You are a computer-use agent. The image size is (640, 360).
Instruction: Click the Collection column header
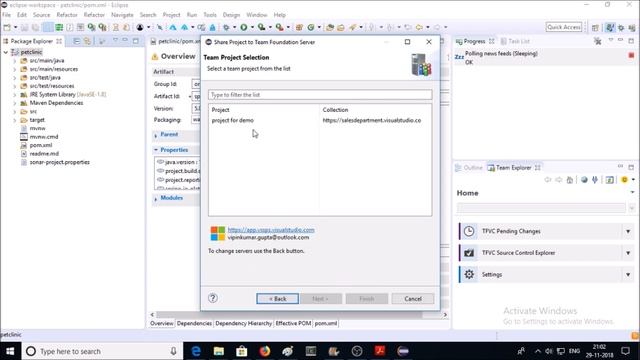(335, 110)
